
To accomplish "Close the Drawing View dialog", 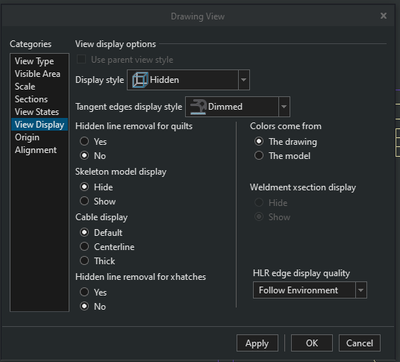I will point(384,16).
